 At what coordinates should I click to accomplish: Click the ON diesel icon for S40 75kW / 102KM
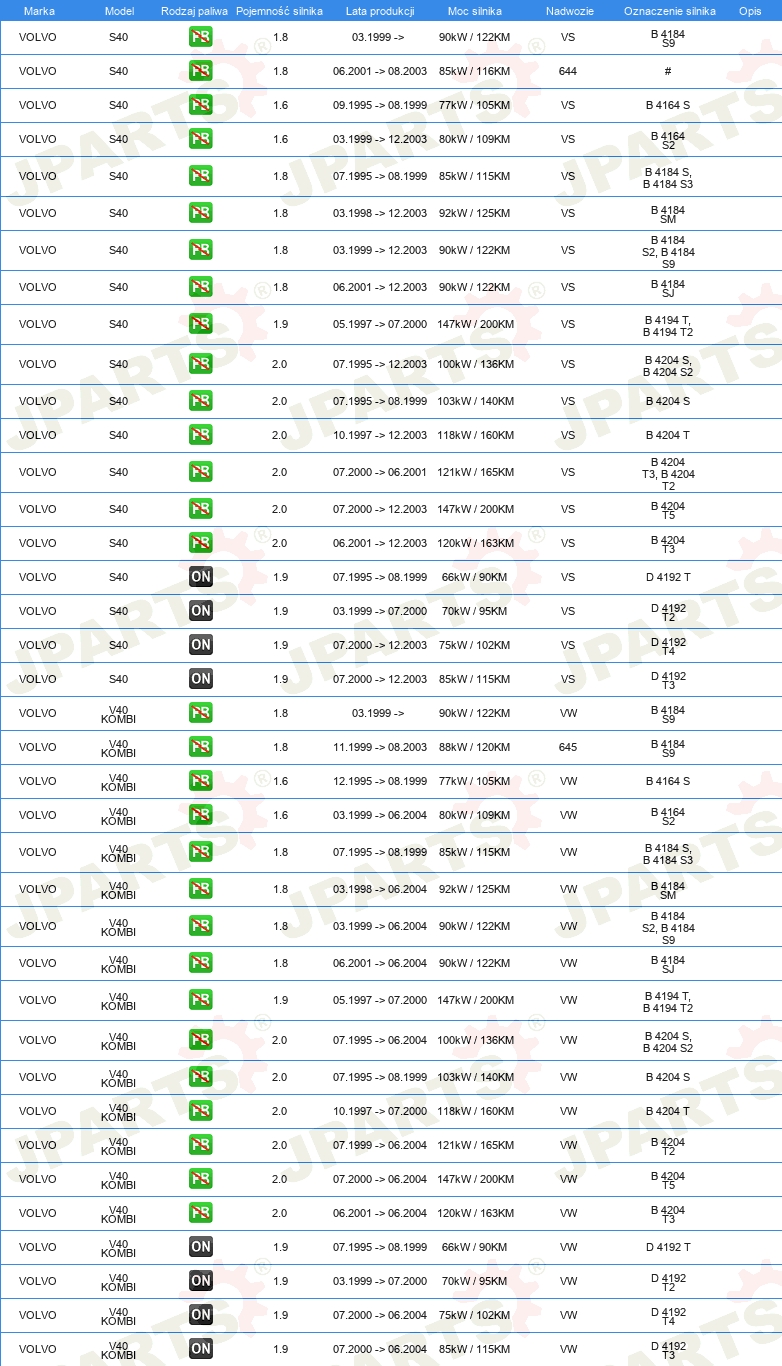[200, 645]
